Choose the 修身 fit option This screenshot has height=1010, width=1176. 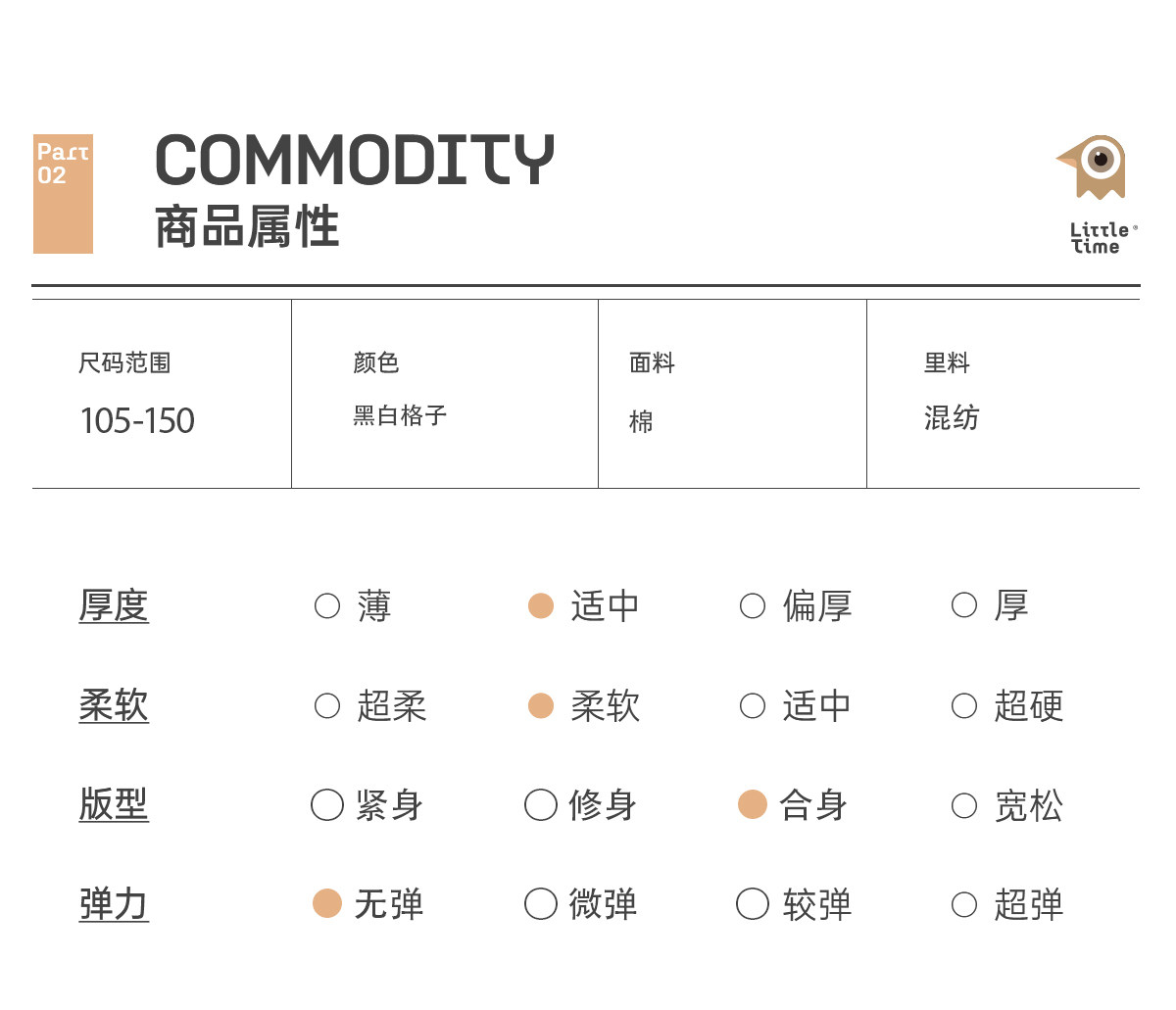point(541,805)
